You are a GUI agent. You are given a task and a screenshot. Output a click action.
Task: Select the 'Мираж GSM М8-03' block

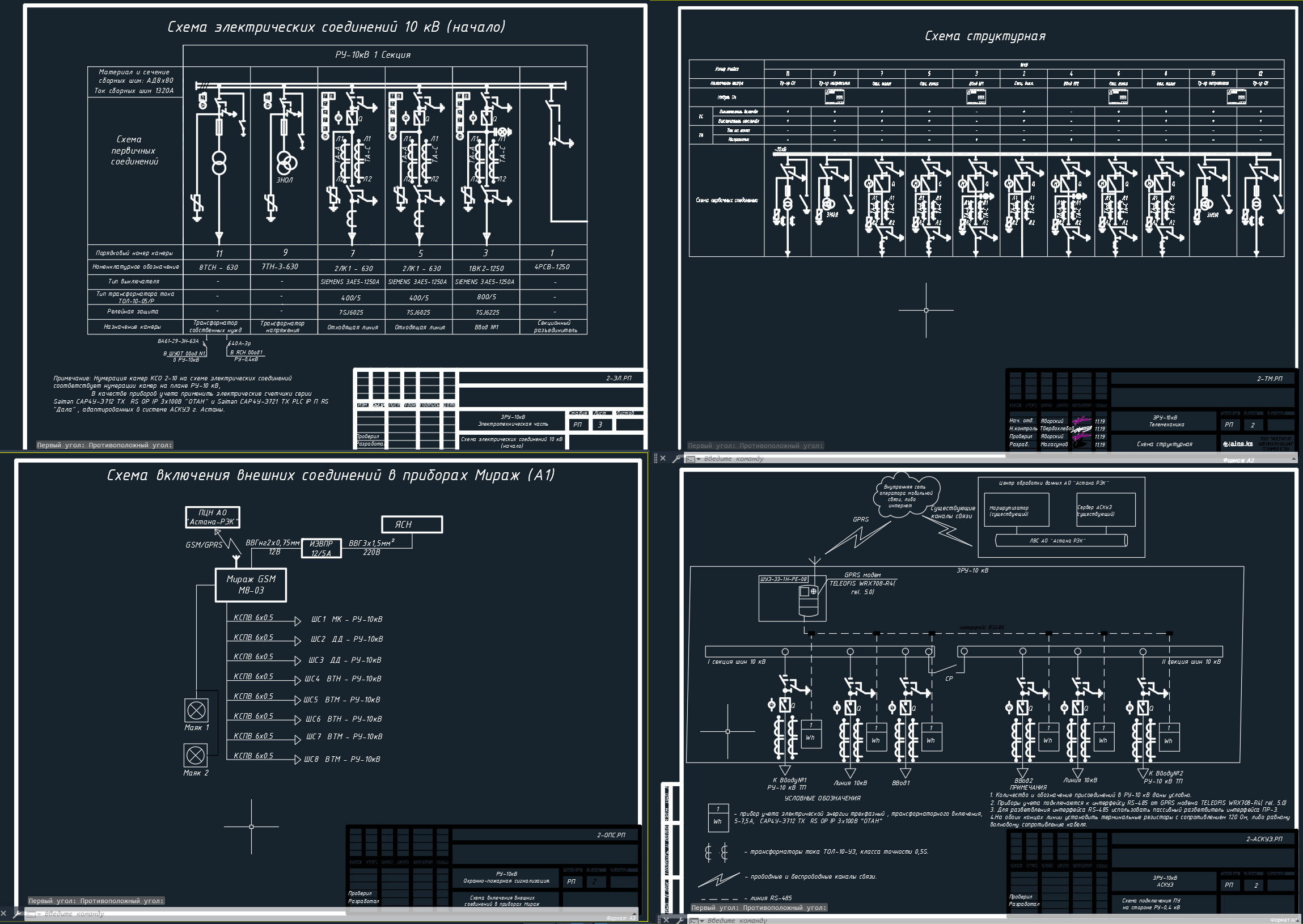click(251, 585)
